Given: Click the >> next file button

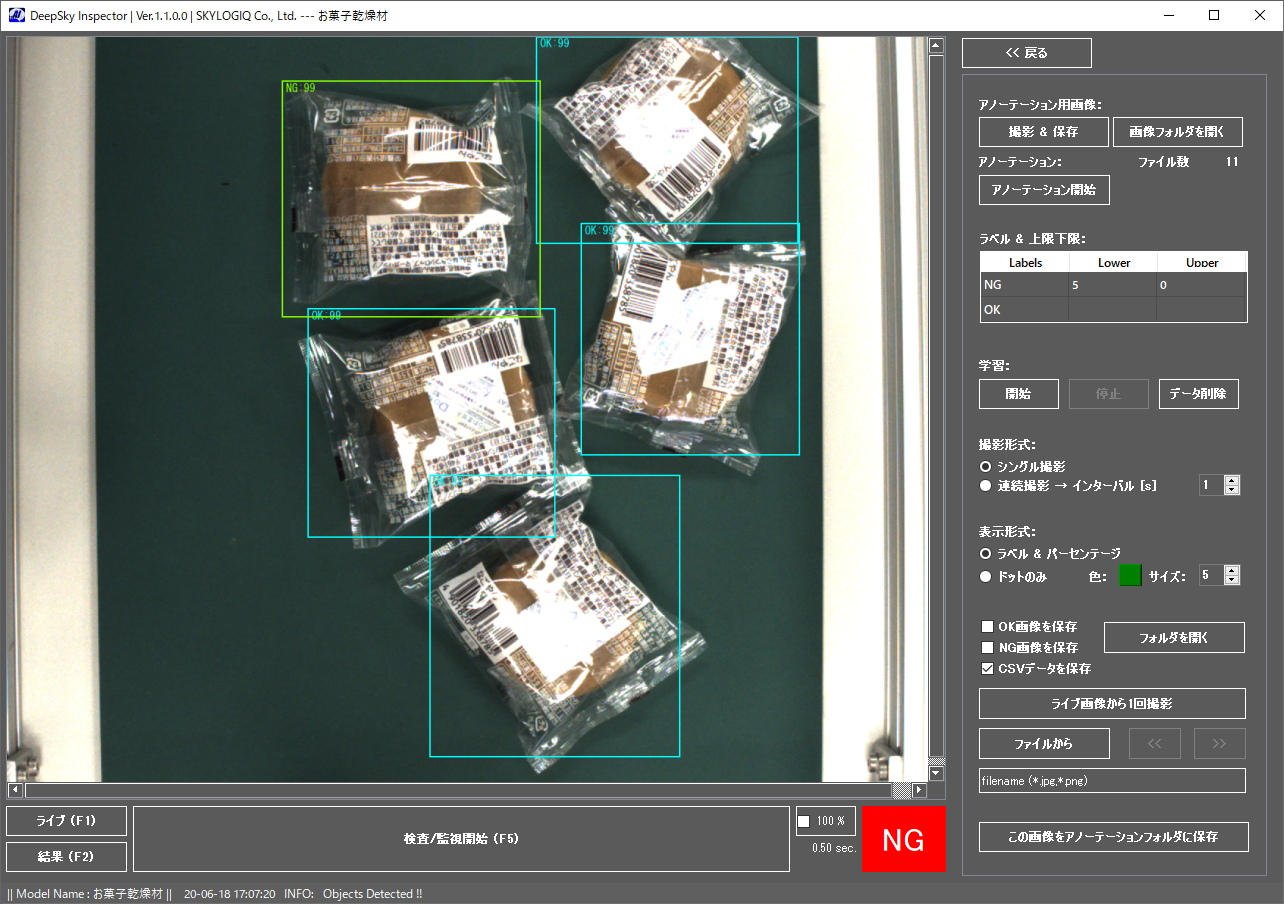Looking at the screenshot, I should pos(1219,744).
